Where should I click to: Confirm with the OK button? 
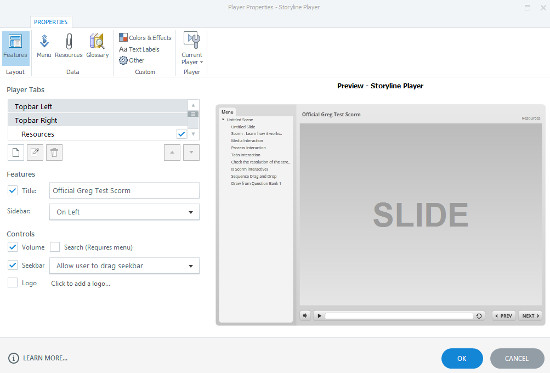click(x=462, y=359)
